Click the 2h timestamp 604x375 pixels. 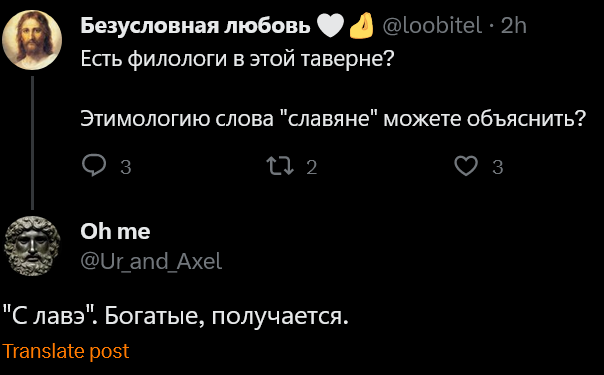click(x=513, y=26)
